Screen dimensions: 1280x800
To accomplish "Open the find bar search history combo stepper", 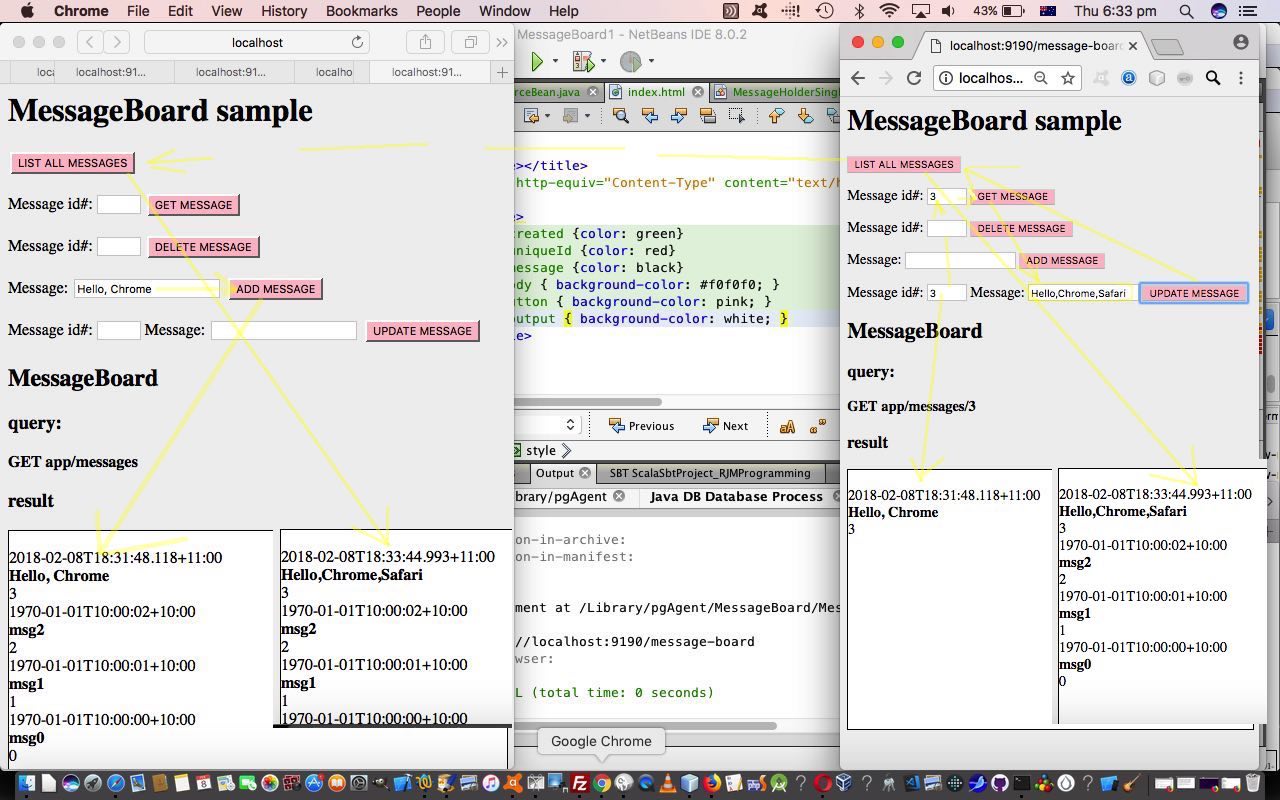I will (x=570, y=425).
